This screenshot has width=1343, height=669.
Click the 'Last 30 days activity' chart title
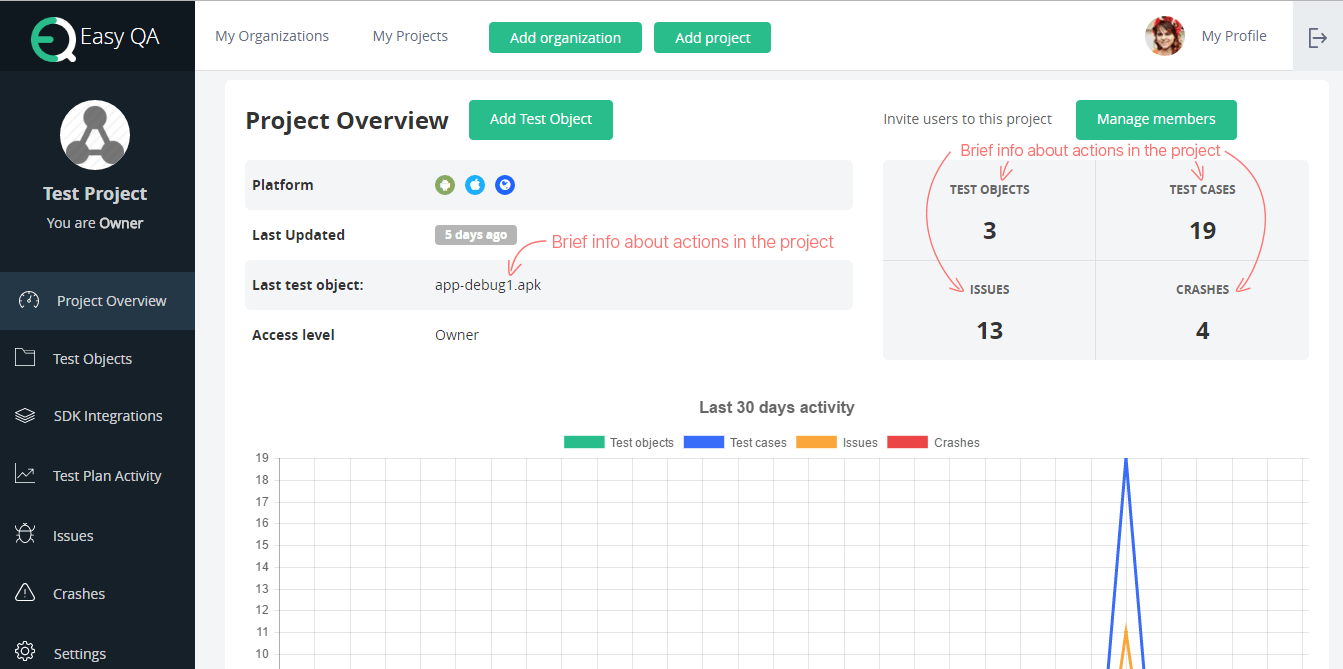[x=777, y=407]
